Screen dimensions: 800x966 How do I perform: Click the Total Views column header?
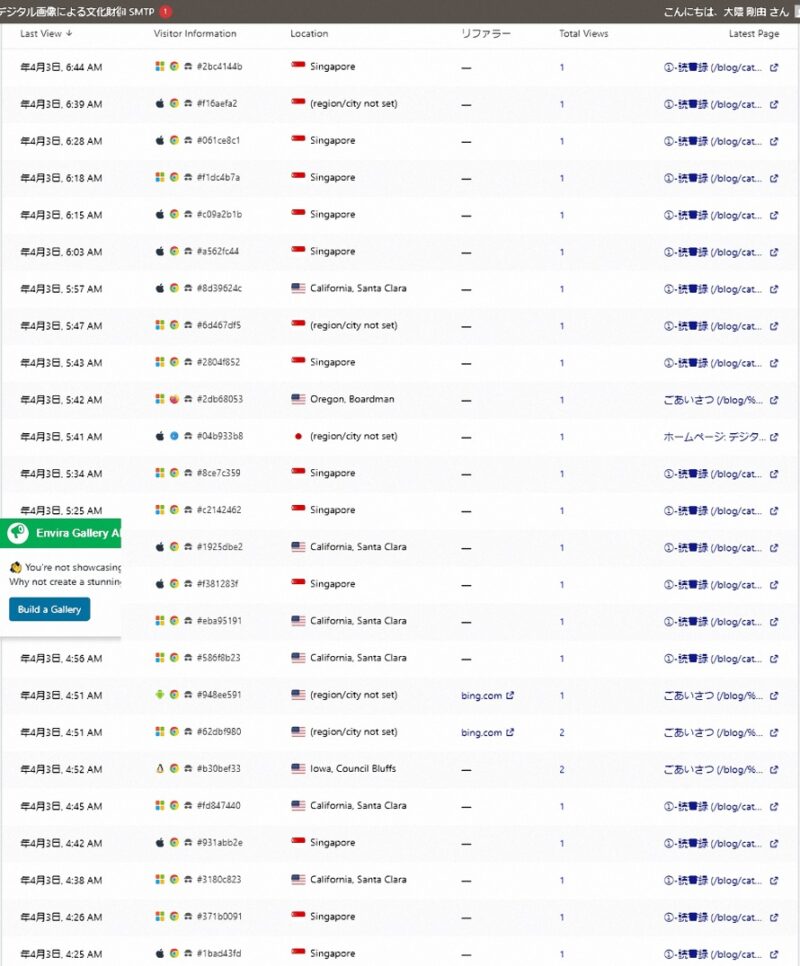click(583, 34)
